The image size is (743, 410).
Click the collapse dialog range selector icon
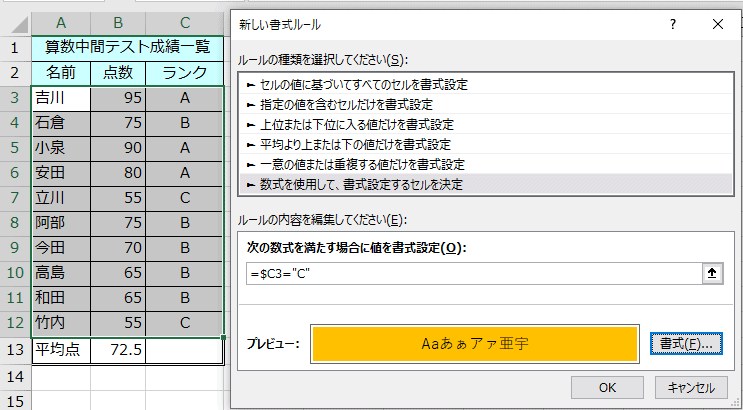pos(711,273)
